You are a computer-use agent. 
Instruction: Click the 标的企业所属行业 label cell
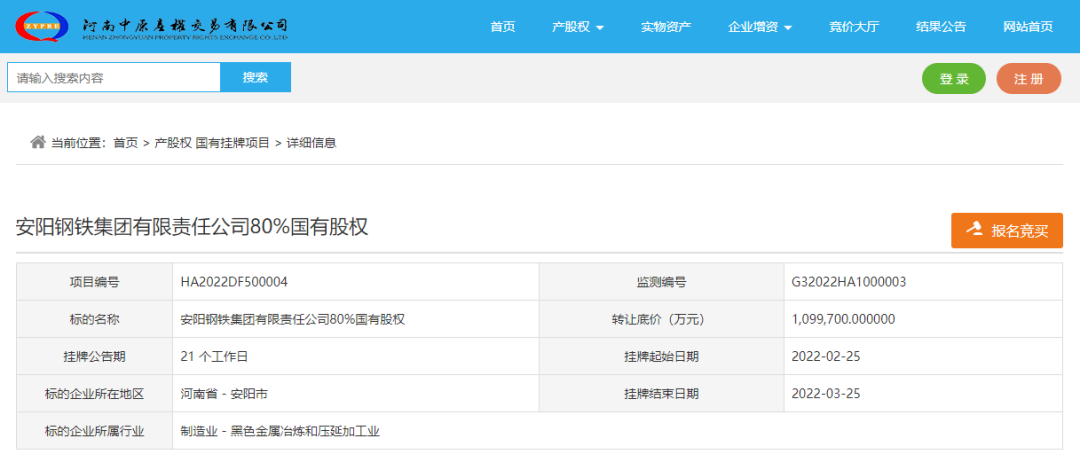pos(94,431)
